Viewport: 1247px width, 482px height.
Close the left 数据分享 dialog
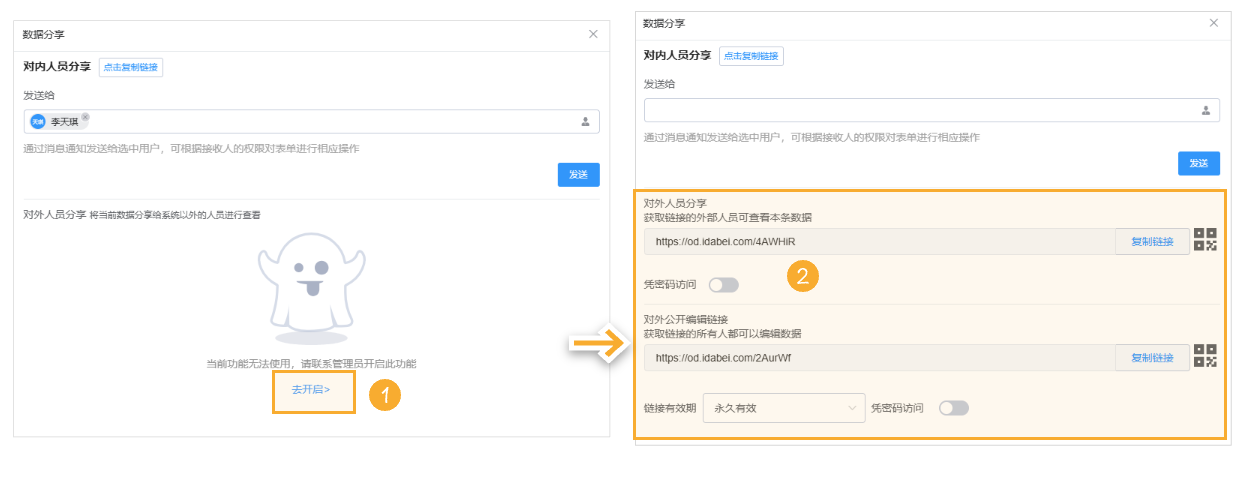tap(593, 34)
